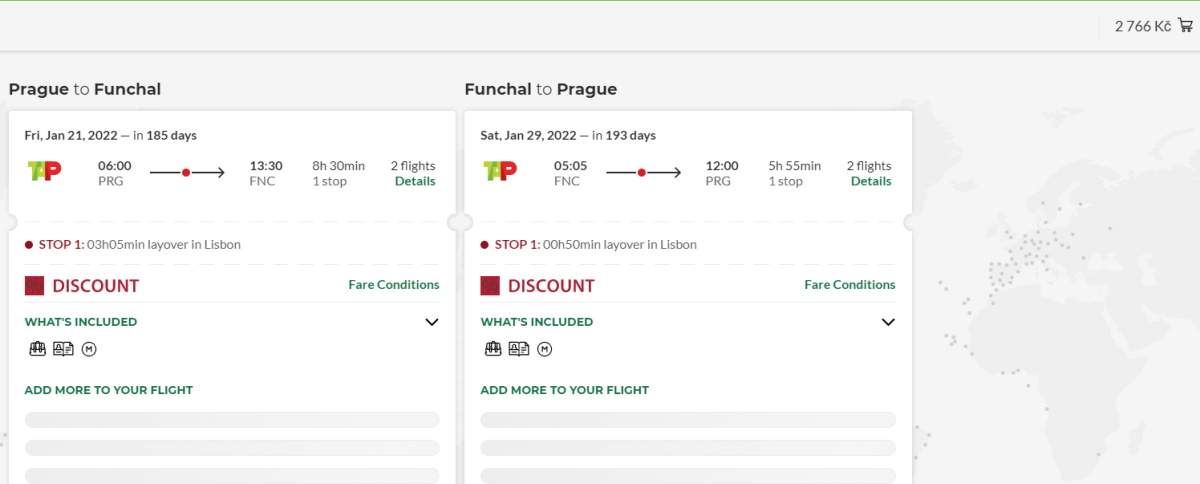View Fare Conditions for the outbound flight

[x=394, y=285]
